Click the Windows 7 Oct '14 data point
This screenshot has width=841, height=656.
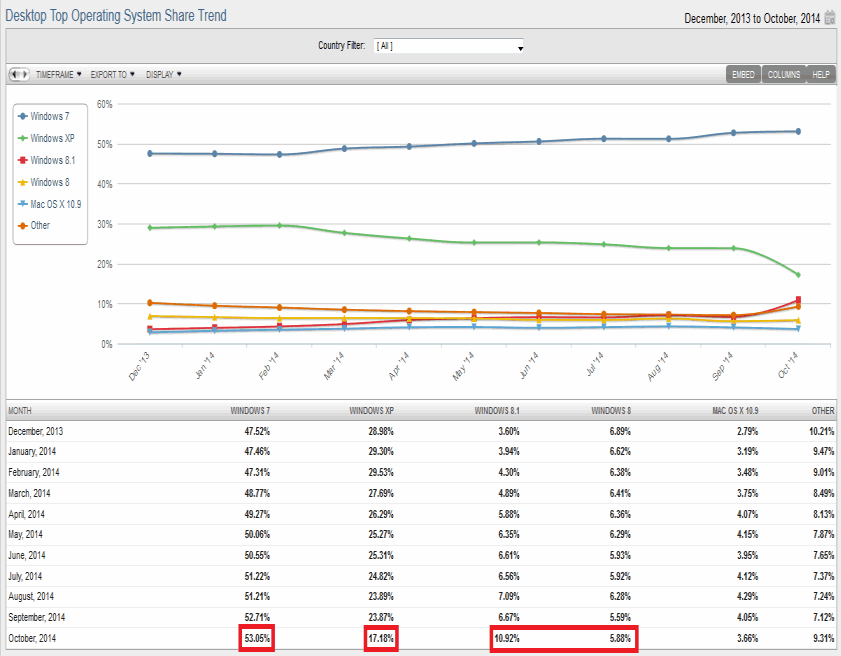[798, 131]
